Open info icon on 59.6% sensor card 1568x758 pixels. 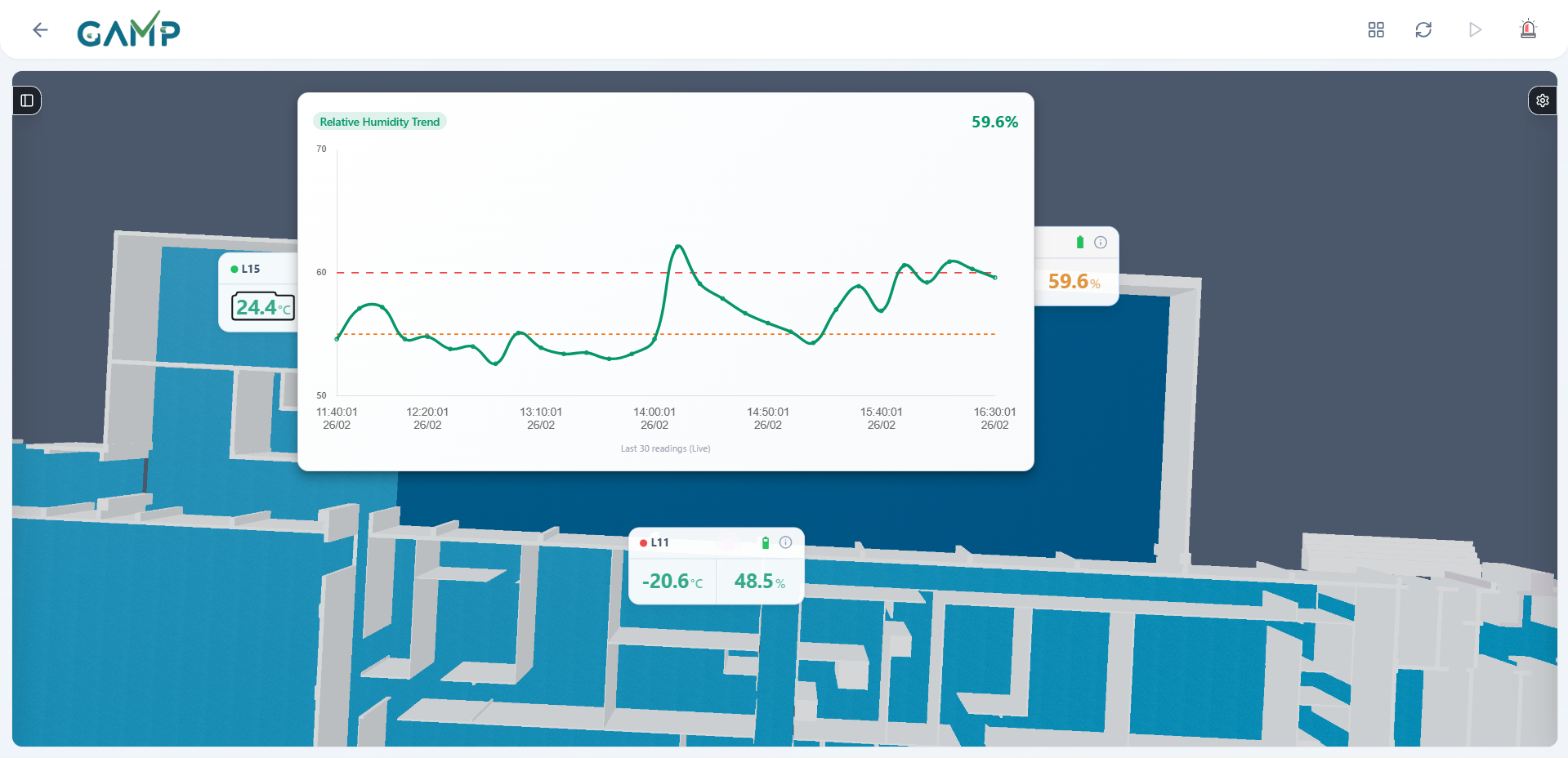click(x=1101, y=242)
